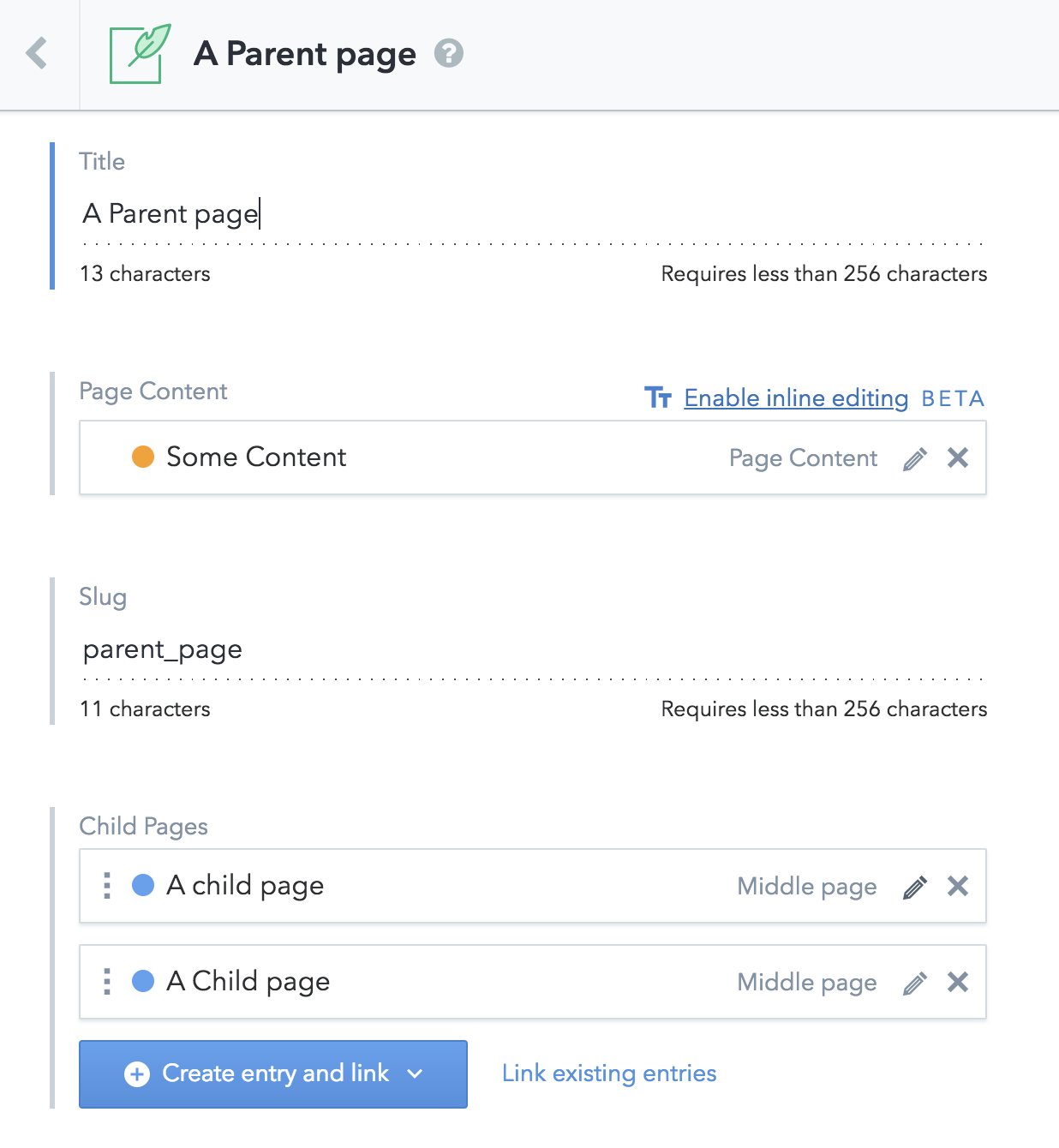Screen dimensions: 1059x1148
Task: Open the 'A Child page' entry title
Action: 248,982
